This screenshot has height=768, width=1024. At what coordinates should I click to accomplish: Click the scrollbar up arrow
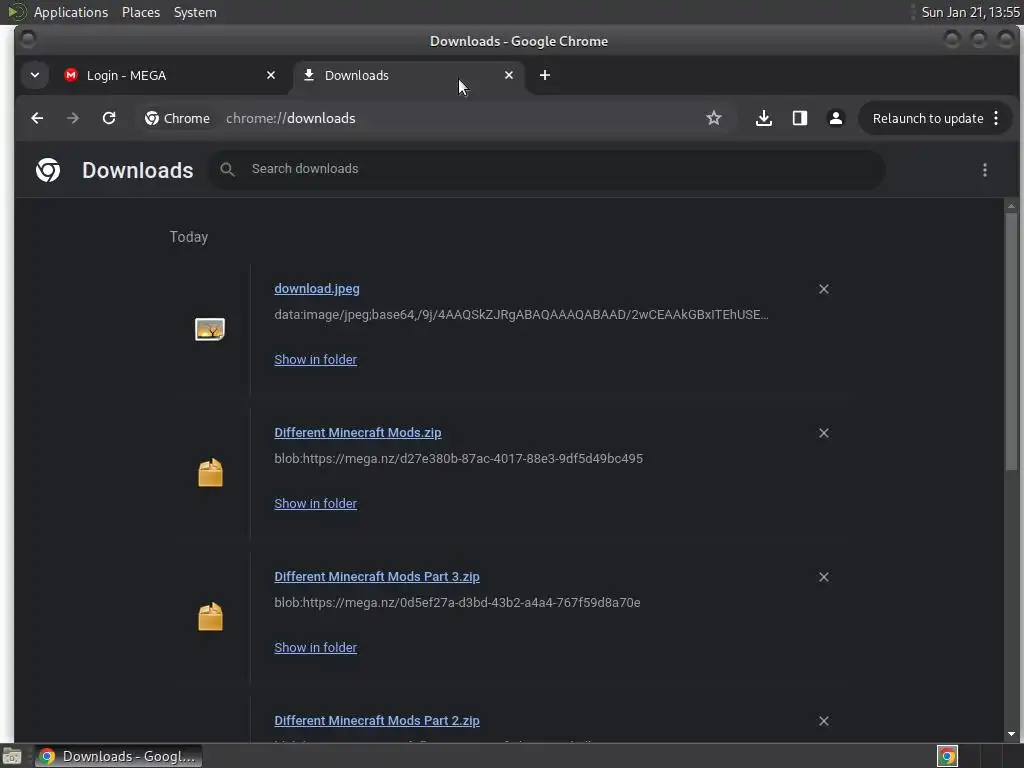click(x=1011, y=206)
